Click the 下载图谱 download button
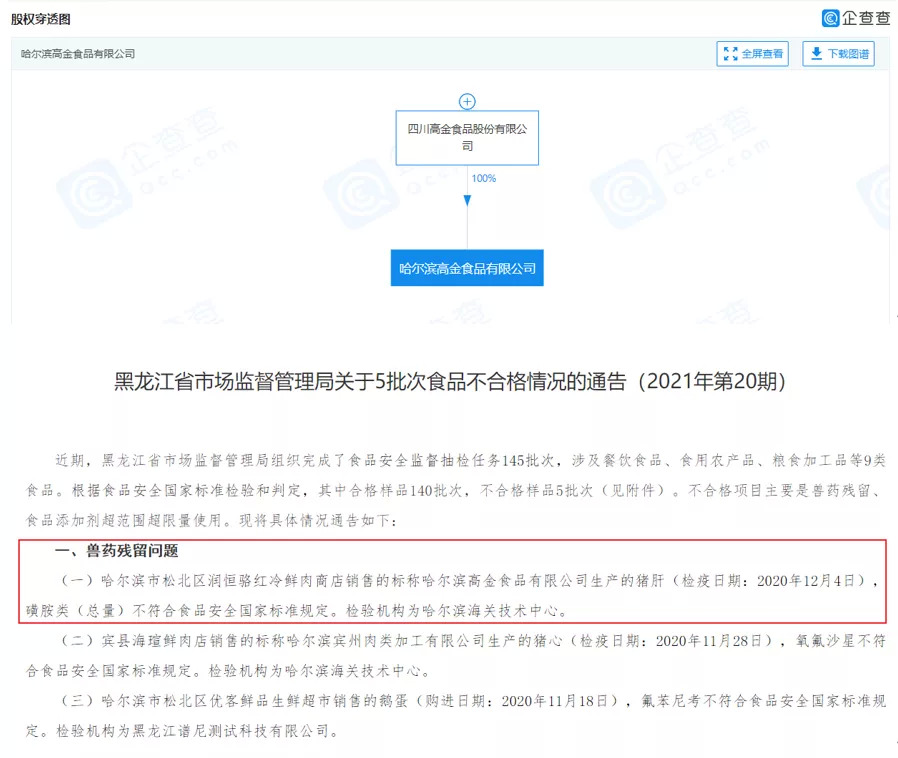The height and width of the screenshot is (758, 898). [838, 54]
